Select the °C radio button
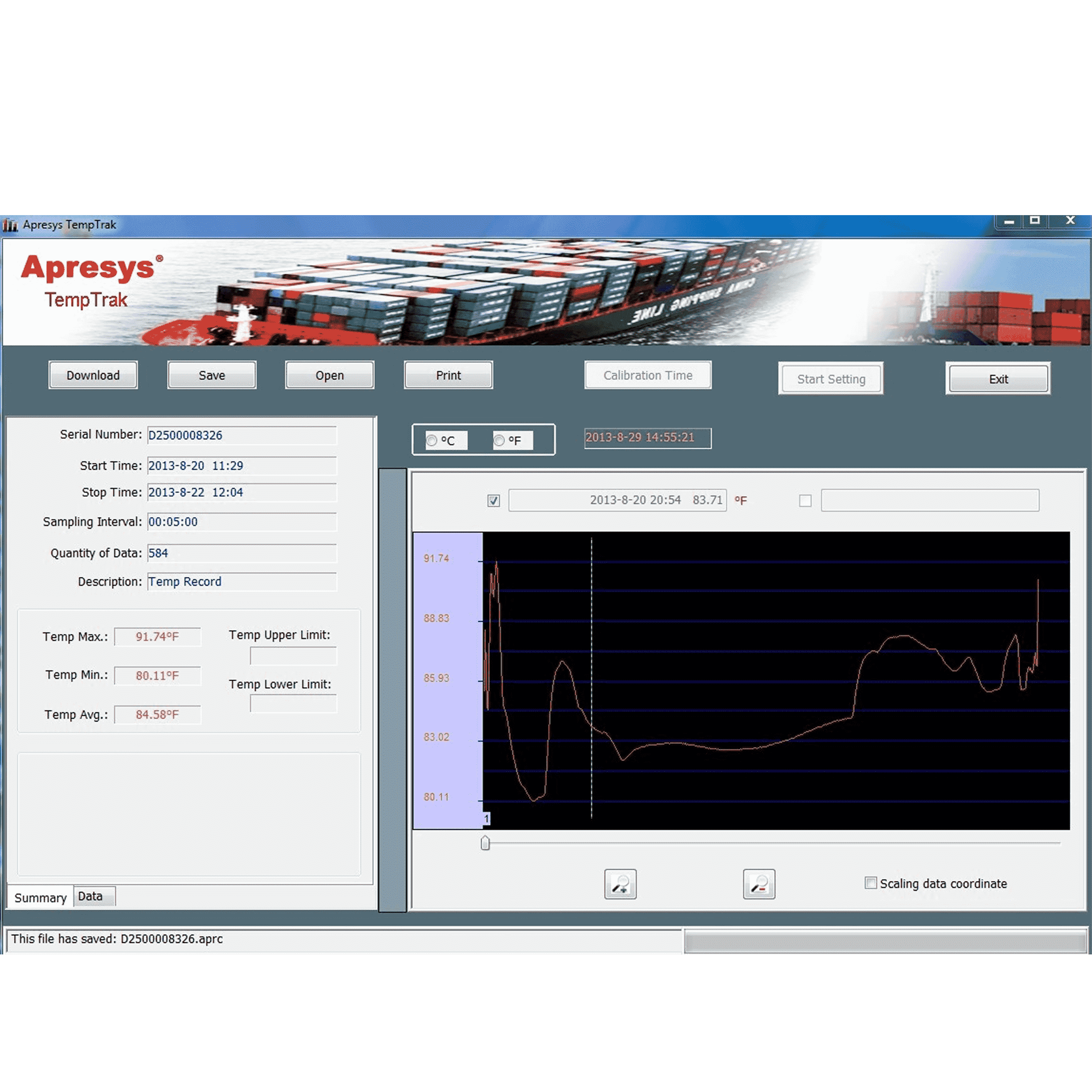The width and height of the screenshot is (1092, 1092). tap(432, 440)
